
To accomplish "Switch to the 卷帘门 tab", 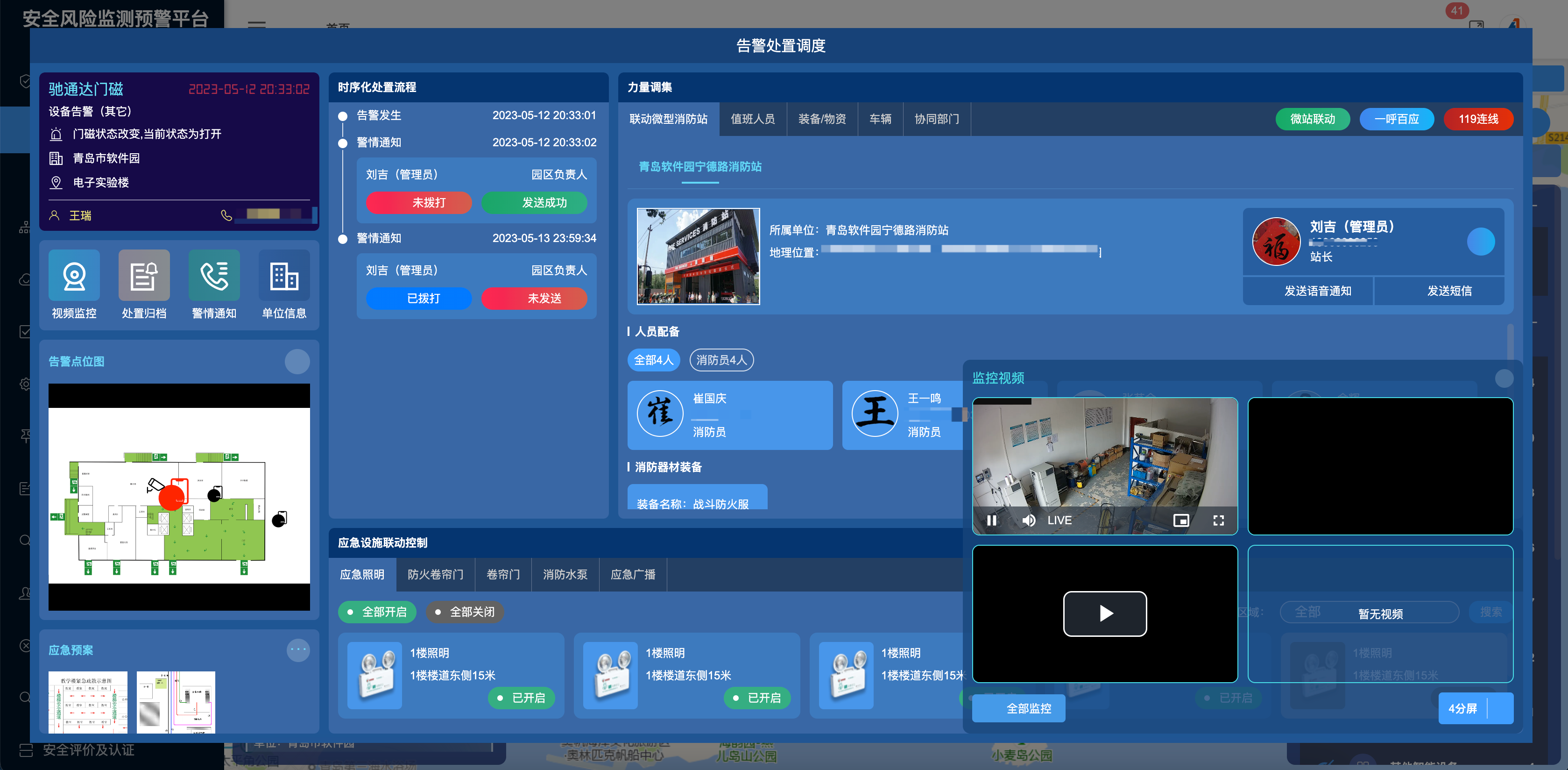I will coord(503,574).
